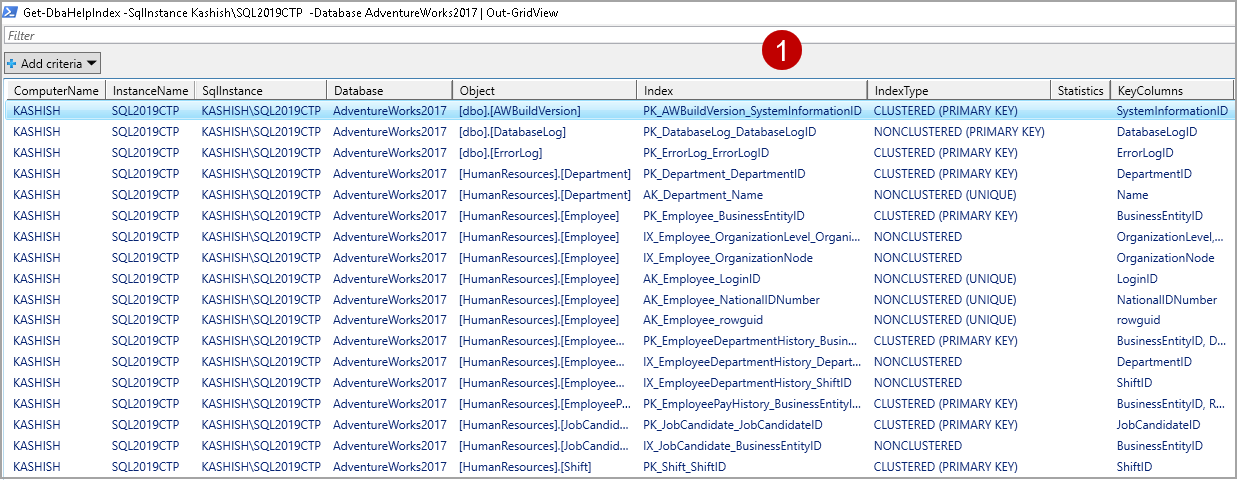Open the Add criteria dropdown arrow
The height and width of the screenshot is (480, 1237).
tap(92, 63)
